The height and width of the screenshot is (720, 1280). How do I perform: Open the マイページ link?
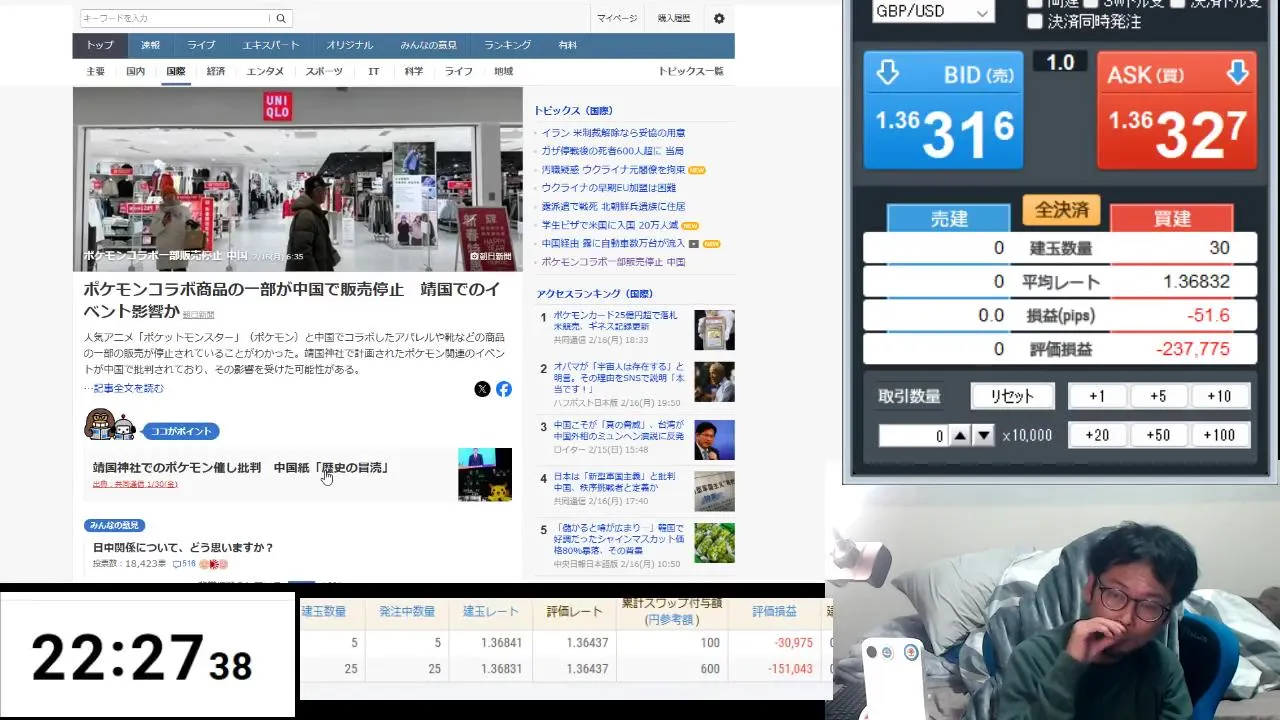coord(617,18)
